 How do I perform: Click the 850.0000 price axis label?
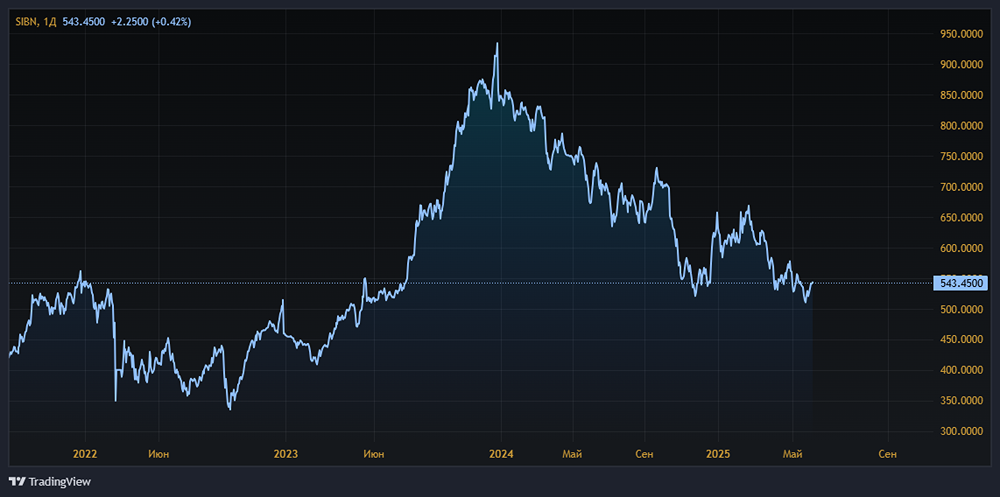[x=963, y=95]
